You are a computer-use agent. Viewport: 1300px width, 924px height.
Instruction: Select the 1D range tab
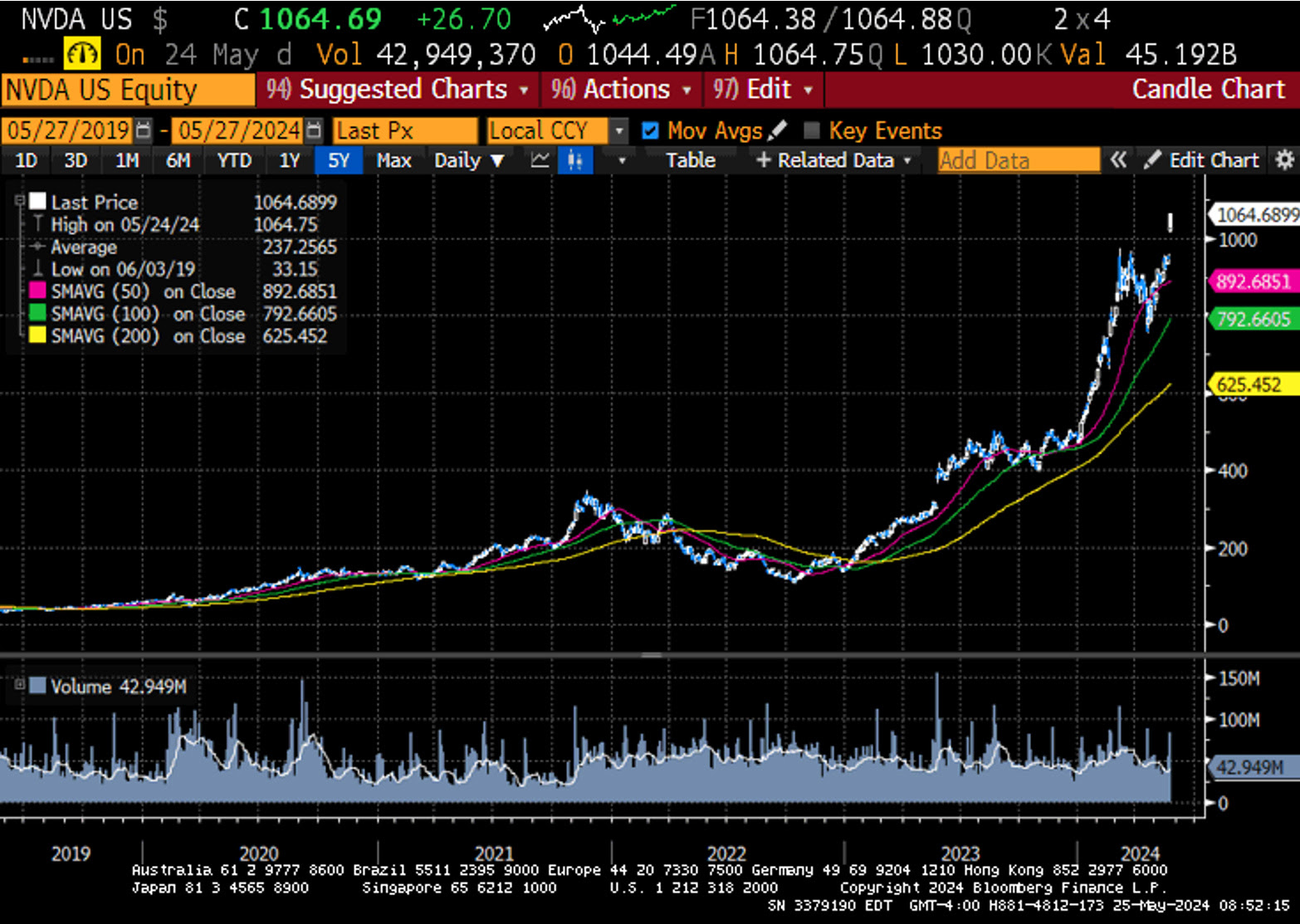click(27, 160)
